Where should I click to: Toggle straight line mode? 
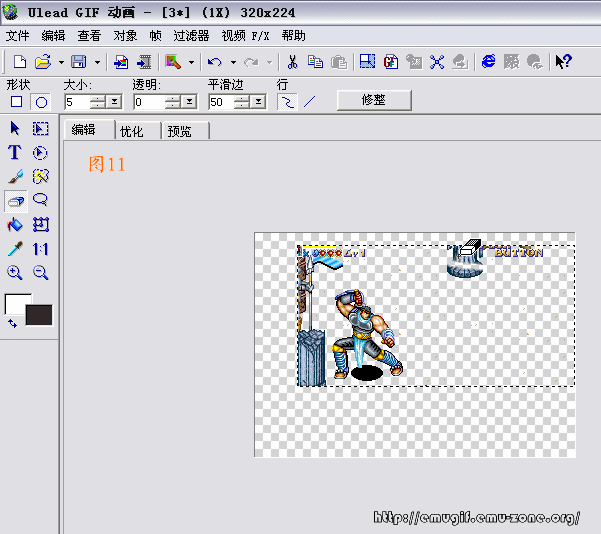pyautogui.click(x=309, y=102)
